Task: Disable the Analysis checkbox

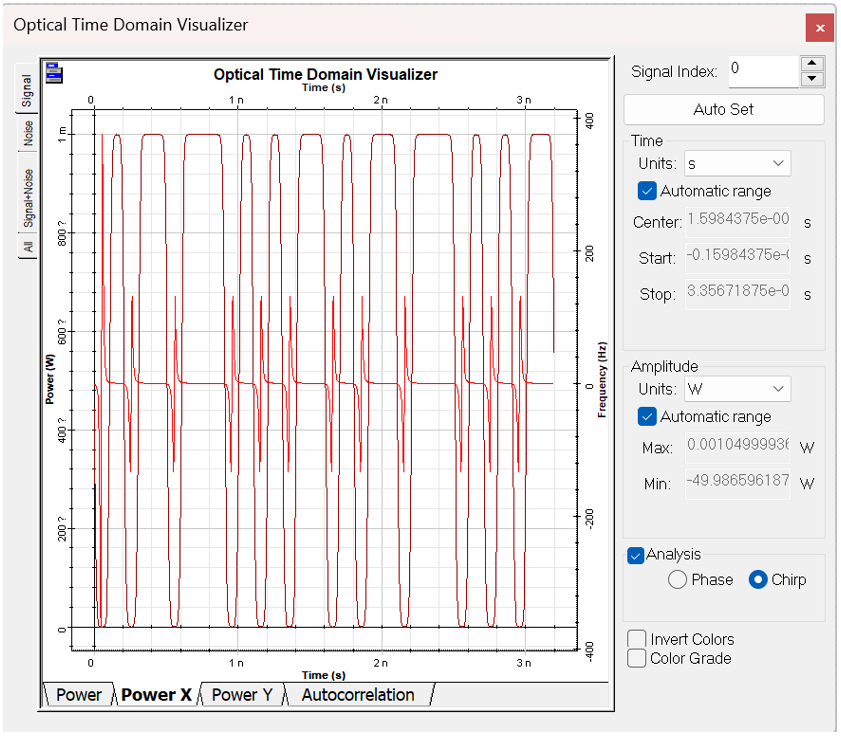Action: point(635,555)
